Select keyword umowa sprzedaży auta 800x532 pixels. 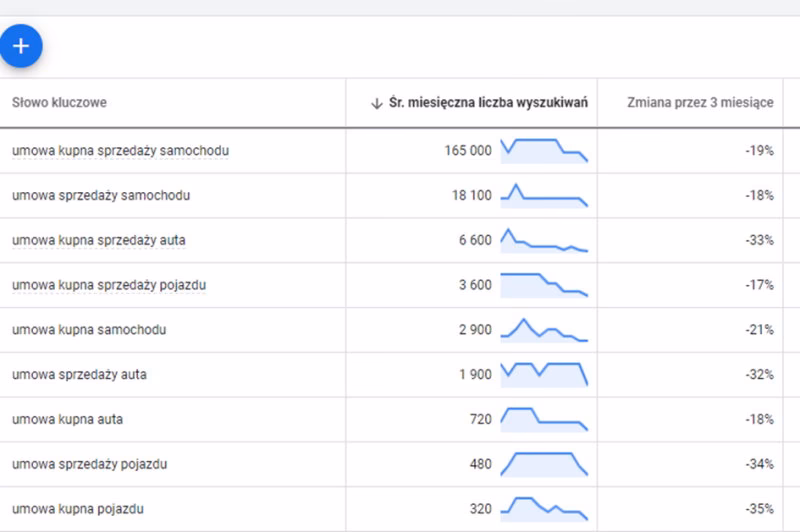79,374
